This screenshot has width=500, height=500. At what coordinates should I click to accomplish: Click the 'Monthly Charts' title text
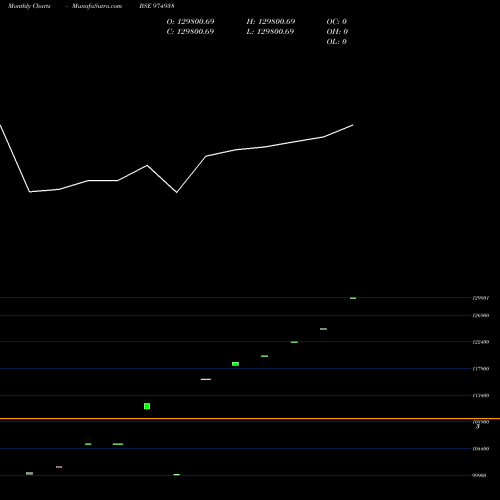tap(29, 6)
